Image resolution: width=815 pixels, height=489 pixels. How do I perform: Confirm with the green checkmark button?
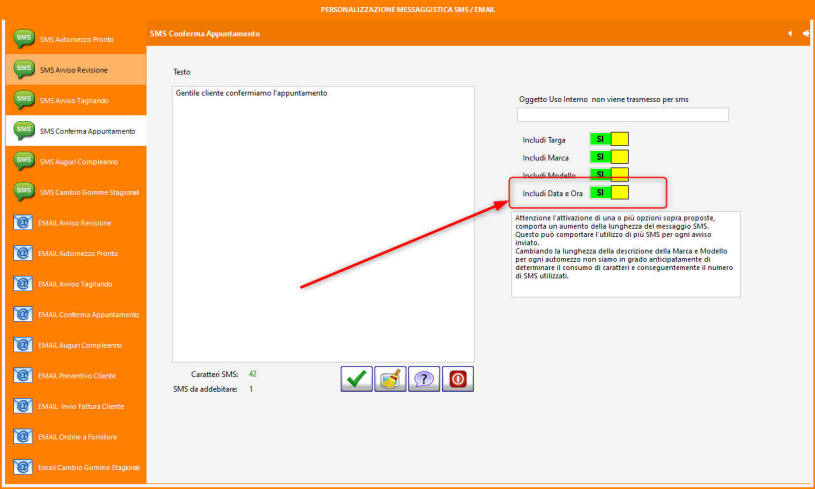[x=356, y=379]
